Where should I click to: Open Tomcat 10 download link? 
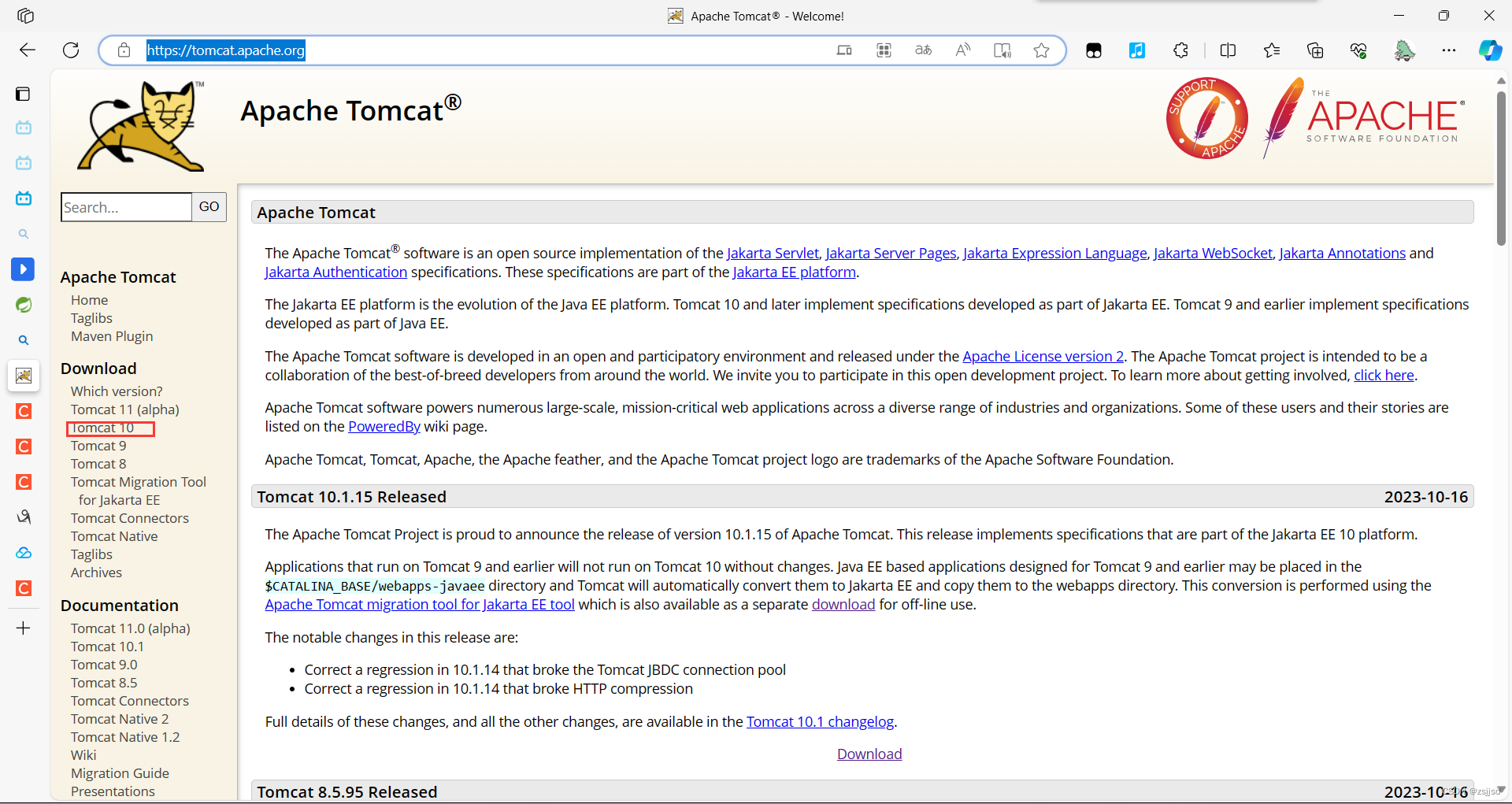(102, 428)
